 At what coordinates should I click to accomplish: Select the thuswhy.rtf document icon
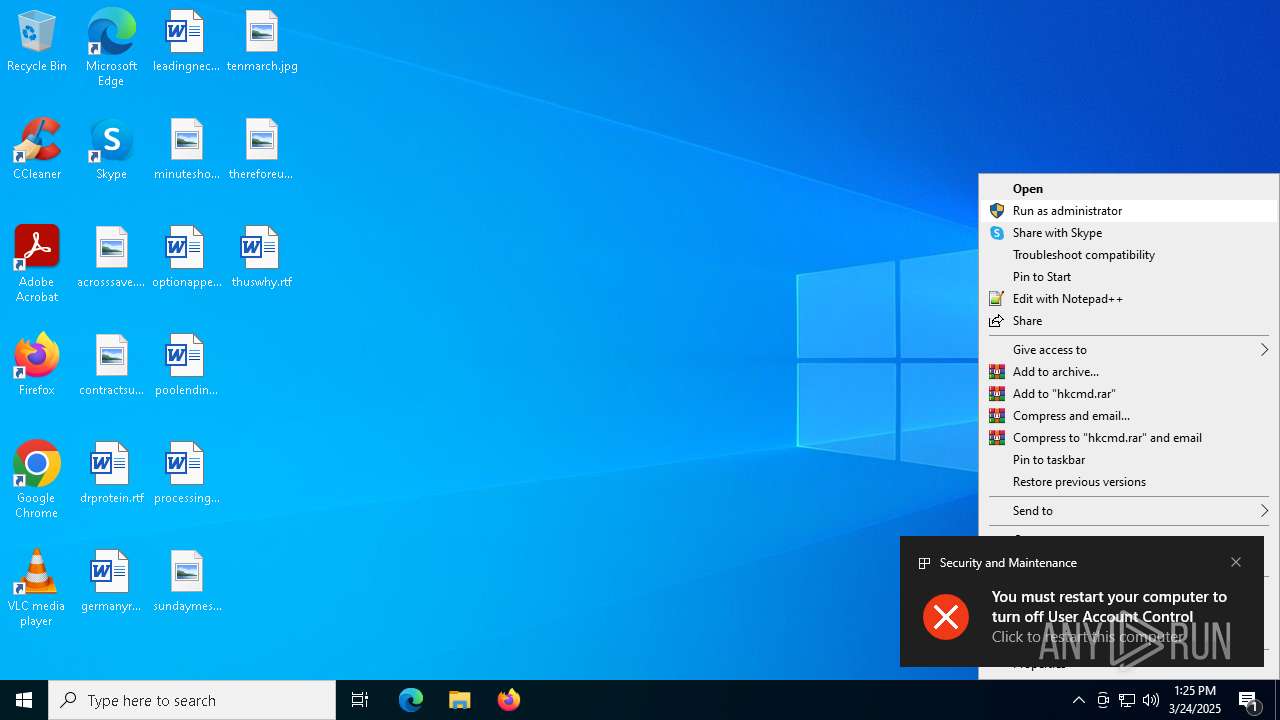click(261, 258)
